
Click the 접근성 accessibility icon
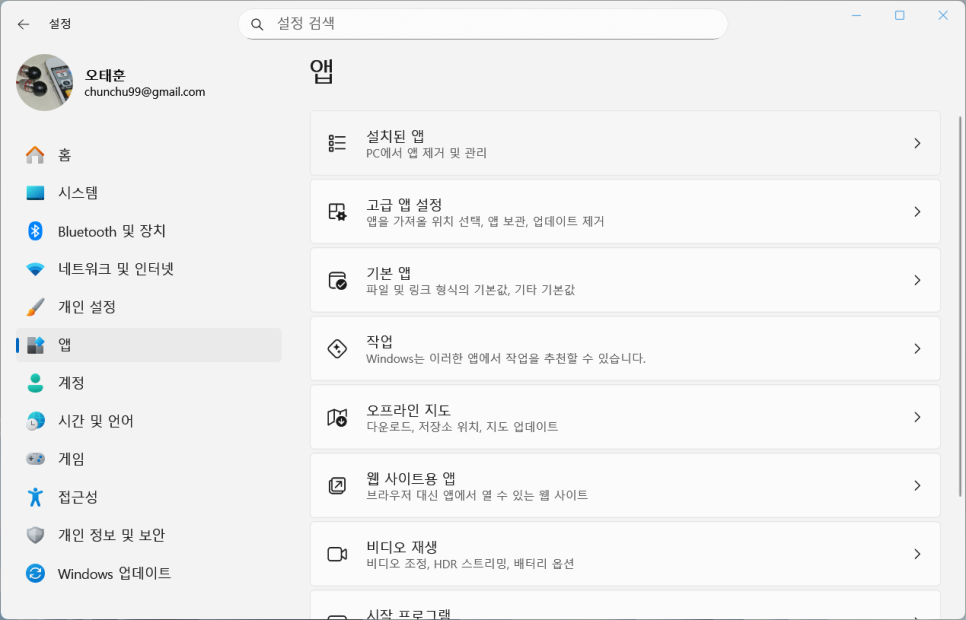tap(35, 497)
